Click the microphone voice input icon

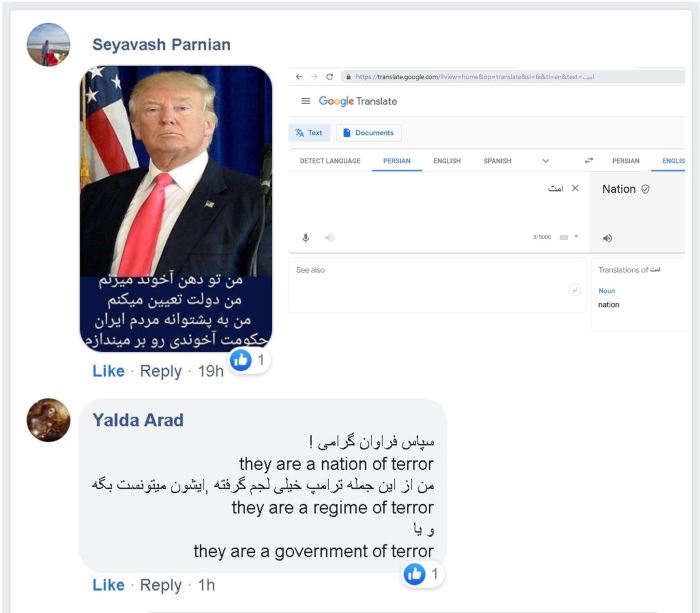pos(306,238)
